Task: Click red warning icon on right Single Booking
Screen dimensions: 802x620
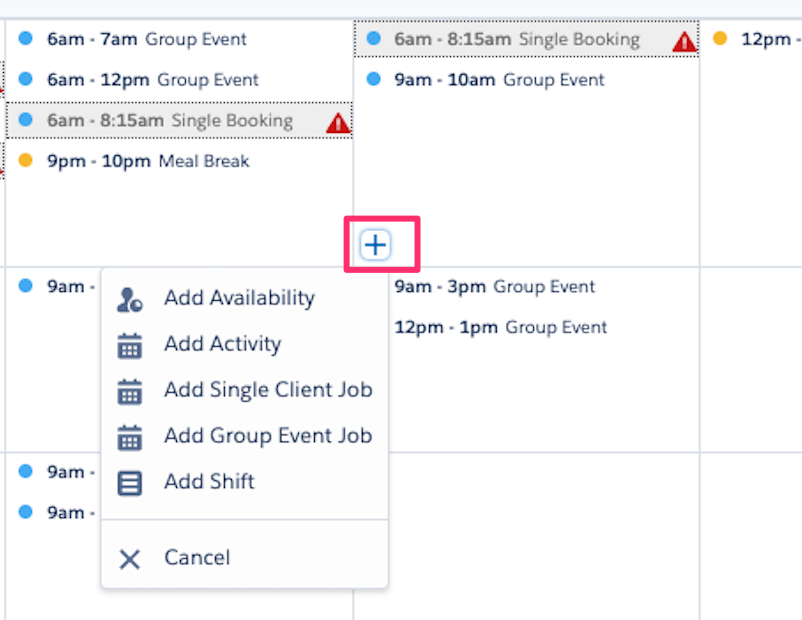Action: click(684, 41)
